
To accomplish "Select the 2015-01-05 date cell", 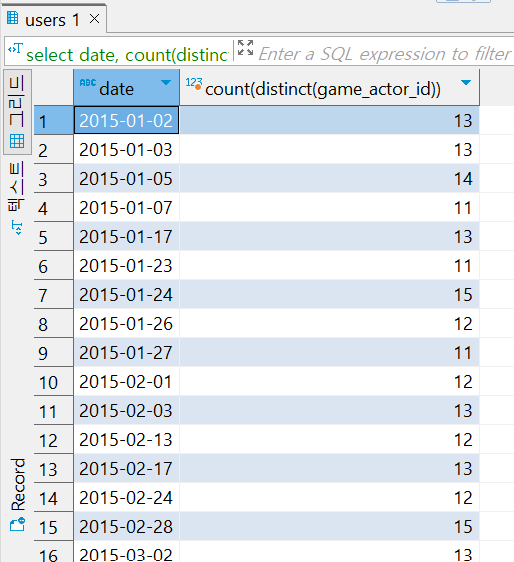I will 127,178.
